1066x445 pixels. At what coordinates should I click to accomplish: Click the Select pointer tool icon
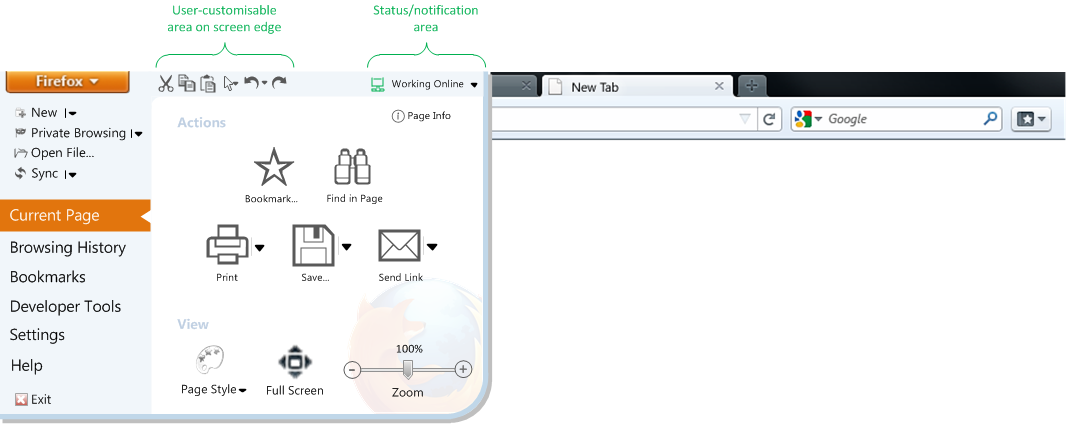(230, 84)
